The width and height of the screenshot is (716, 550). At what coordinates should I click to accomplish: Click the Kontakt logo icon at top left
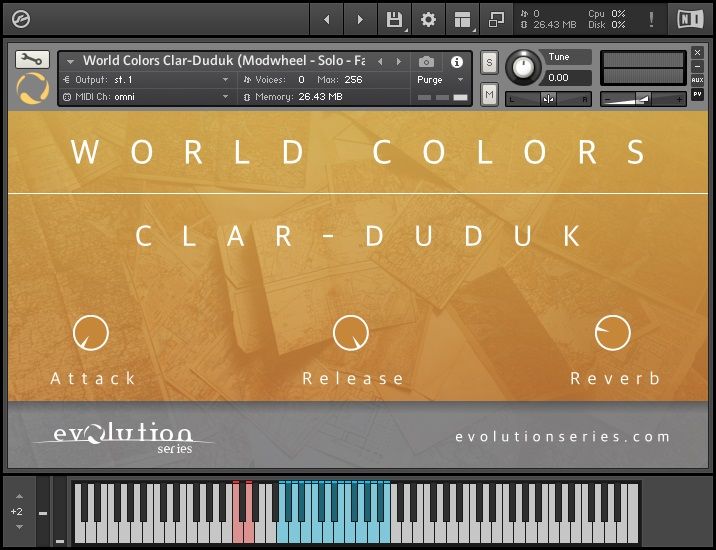pos(21,20)
